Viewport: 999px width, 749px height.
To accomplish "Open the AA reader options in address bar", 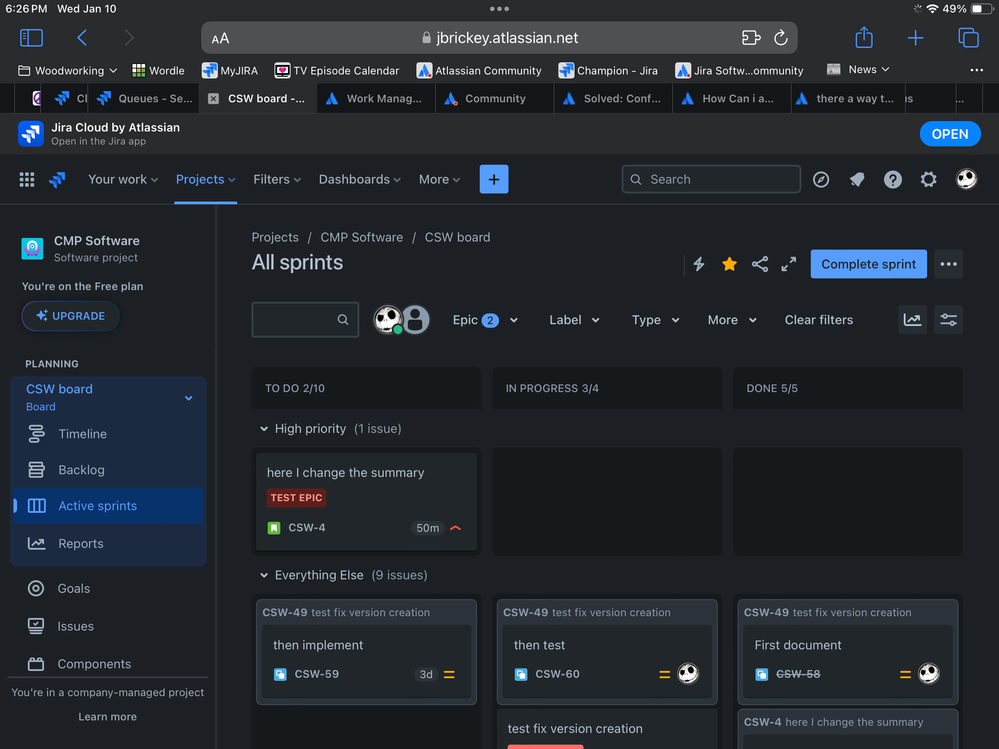I will click(x=220, y=39).
